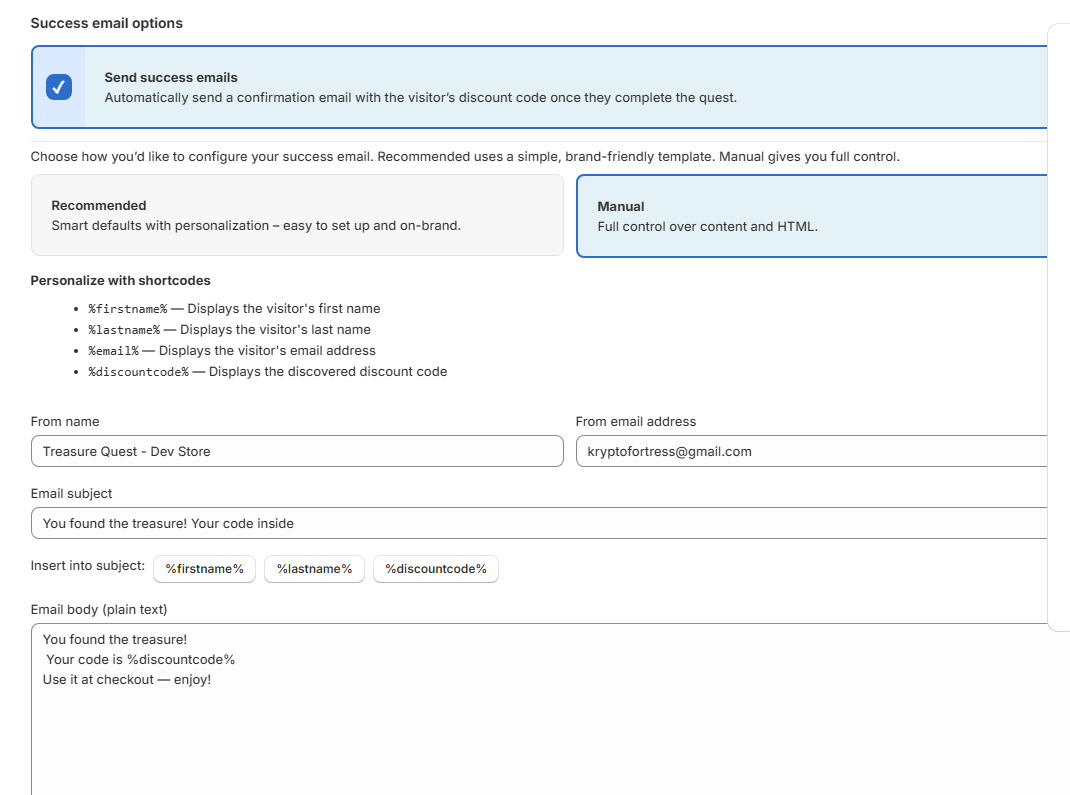Insert the %firstname% shortcode into subject
Viewport: 1070px width, 795px height.
click(x=204, y=568)
